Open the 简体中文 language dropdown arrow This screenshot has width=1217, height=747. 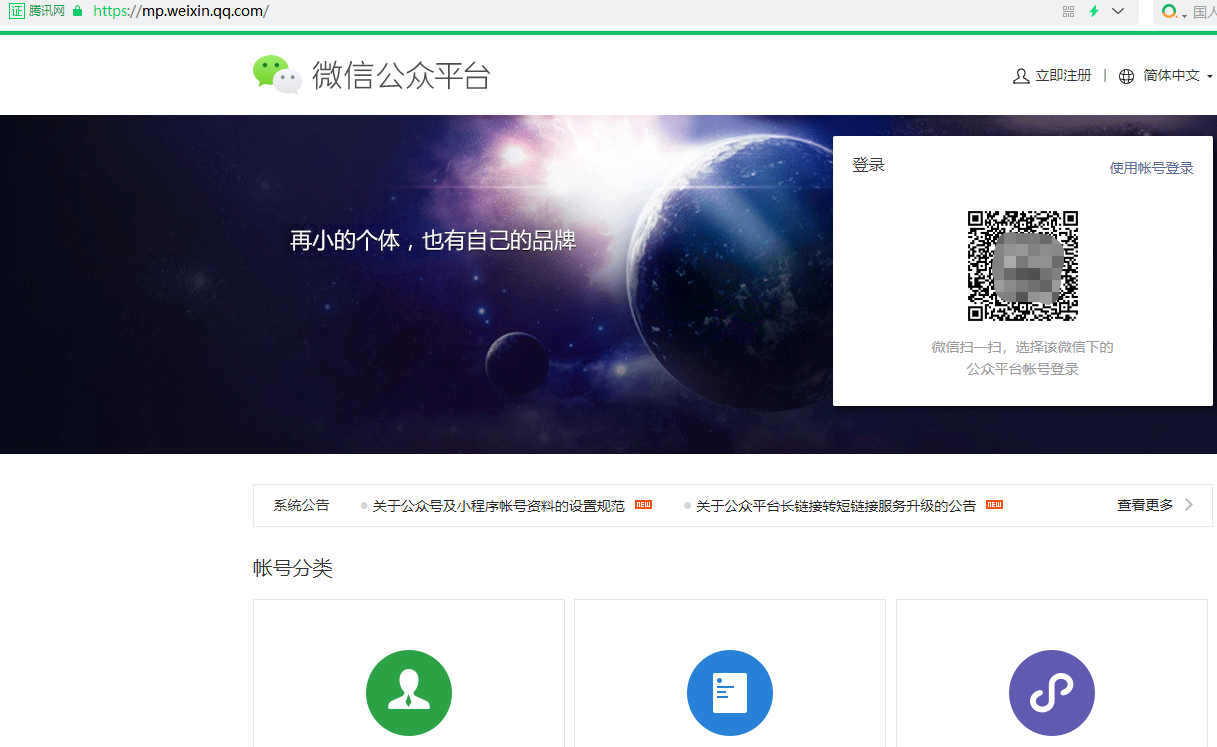(x=1210, y=77)
